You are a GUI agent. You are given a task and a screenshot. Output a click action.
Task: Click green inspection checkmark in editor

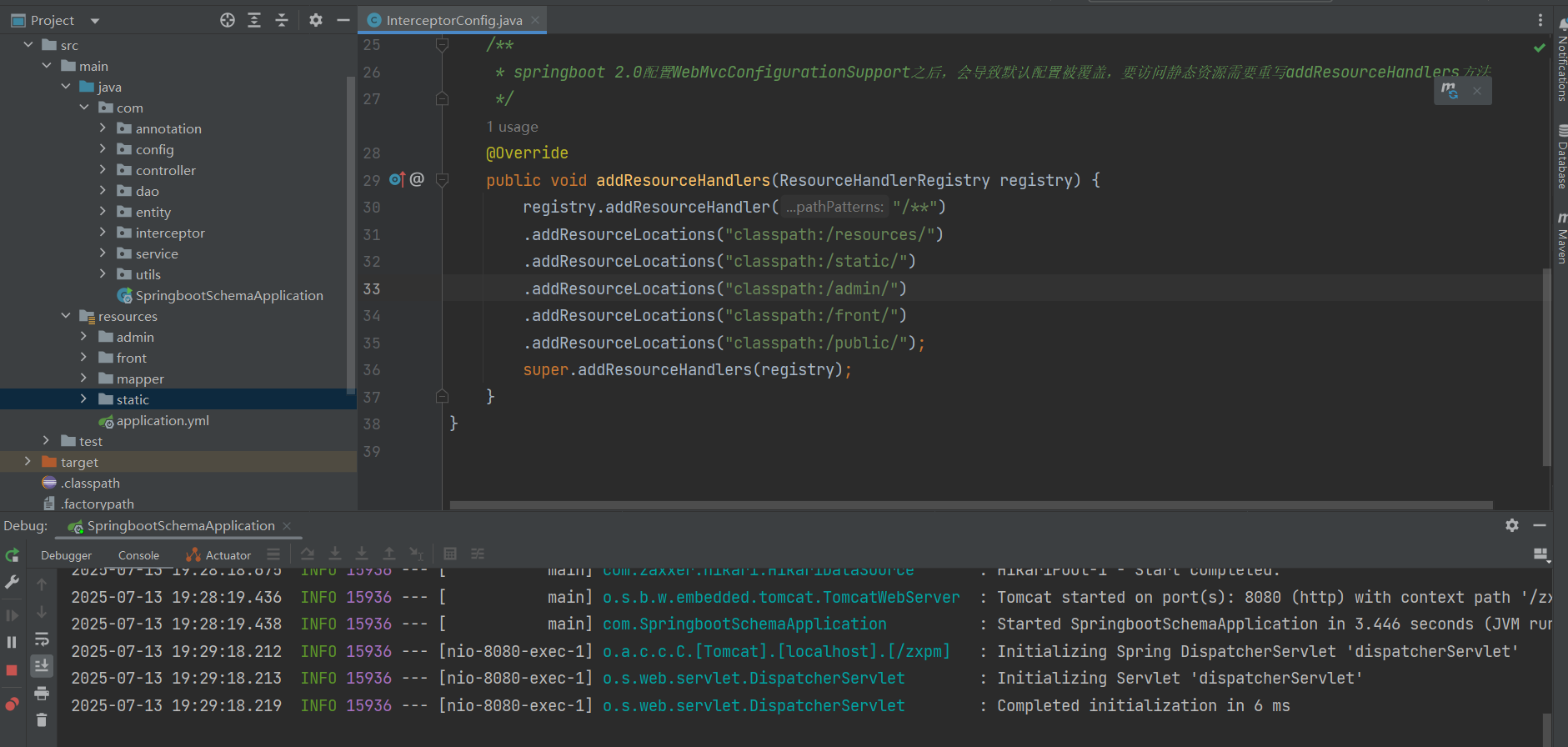tap(1539, 48)
